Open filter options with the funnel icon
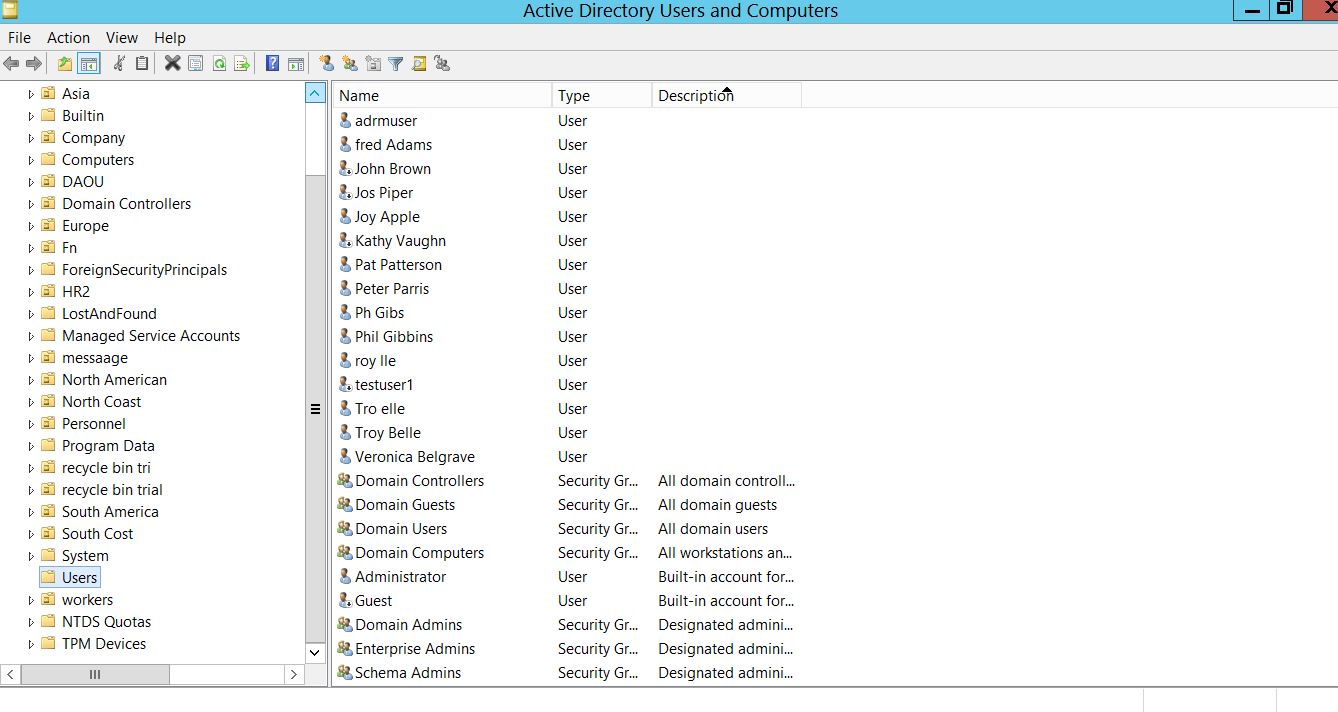1338x712 pixels. click(396, 64)
